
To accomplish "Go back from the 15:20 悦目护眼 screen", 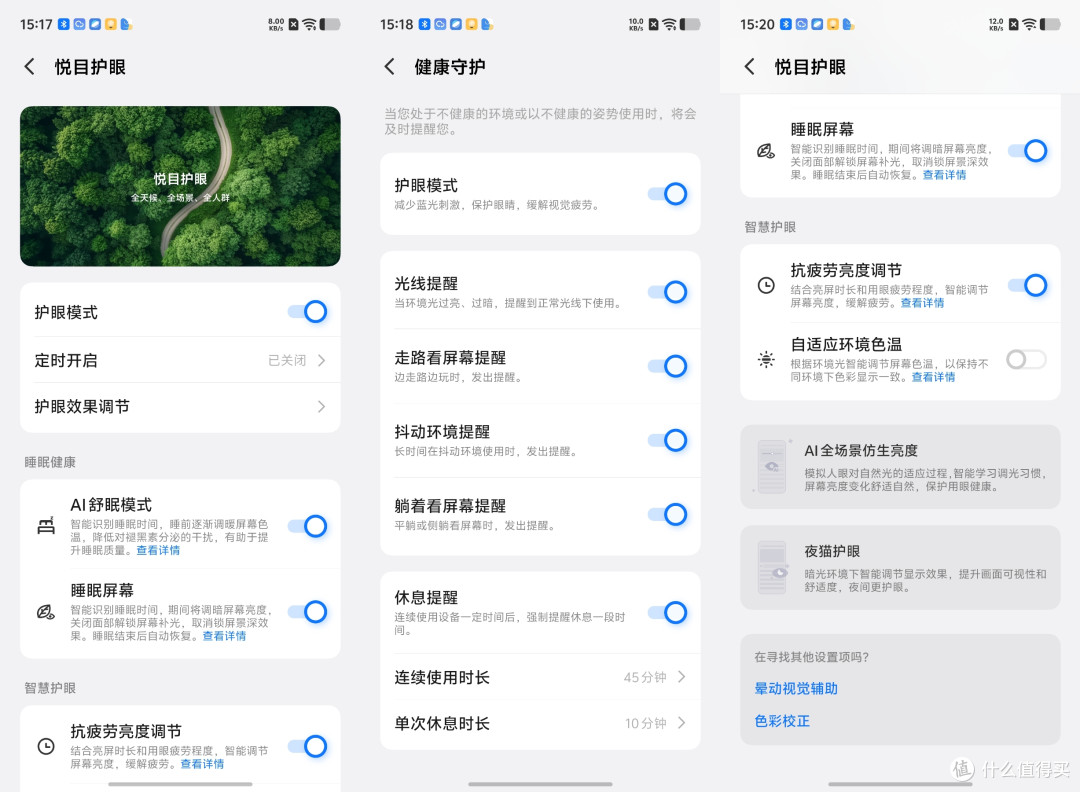I will [x=749, y=67].
